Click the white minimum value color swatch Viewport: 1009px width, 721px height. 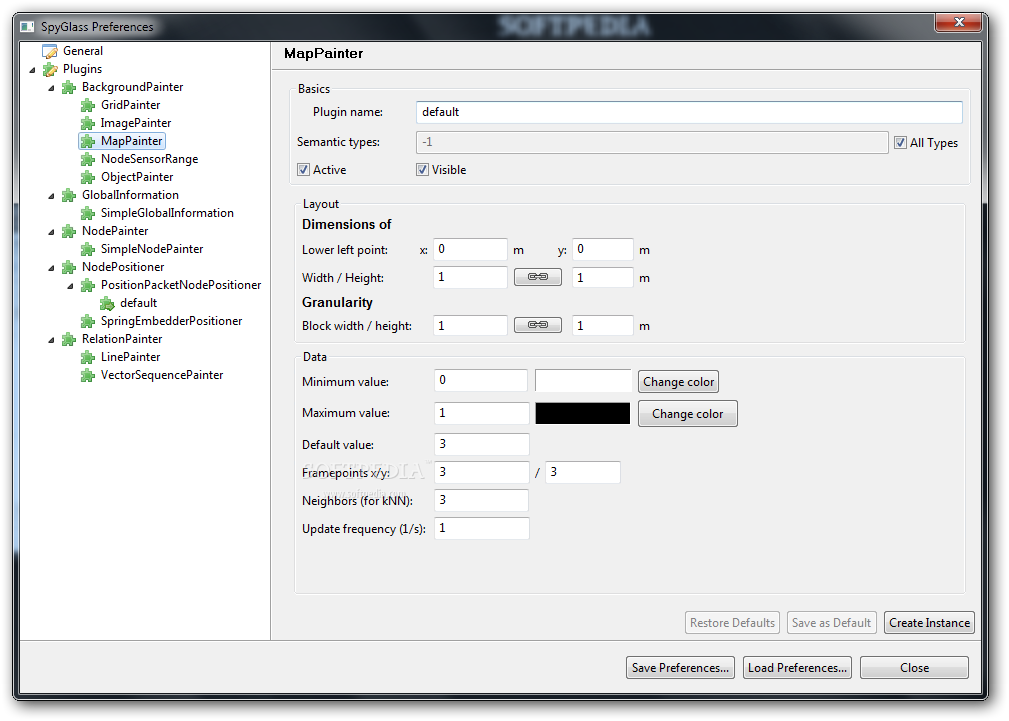(x=583, y=380)
